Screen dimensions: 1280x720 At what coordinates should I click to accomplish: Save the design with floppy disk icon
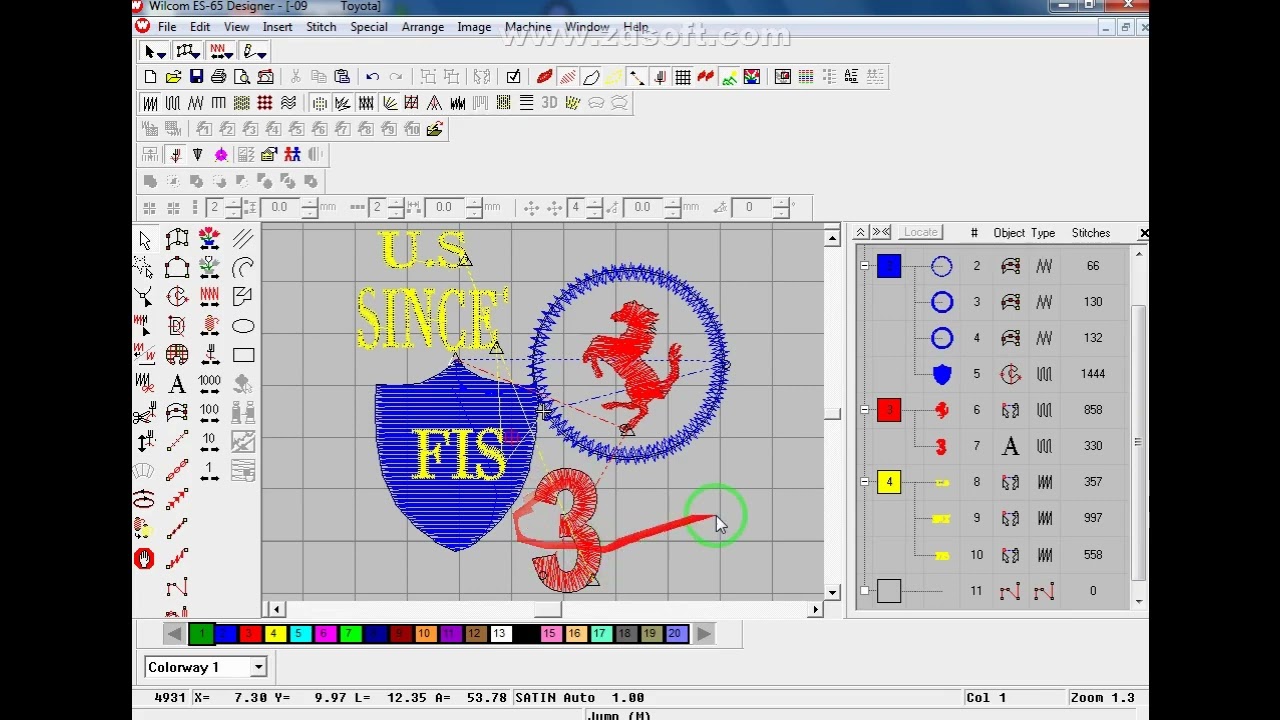[x=196, y=77]
